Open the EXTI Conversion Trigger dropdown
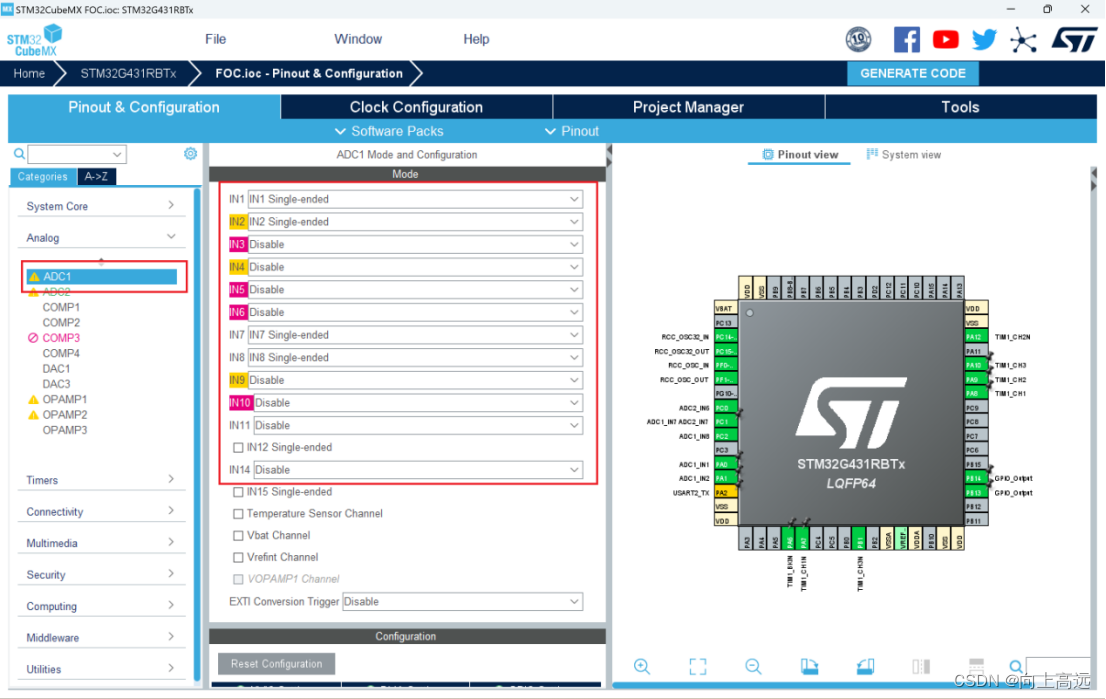This screenshot has width=1106, height=699. [x=463, y=601]
